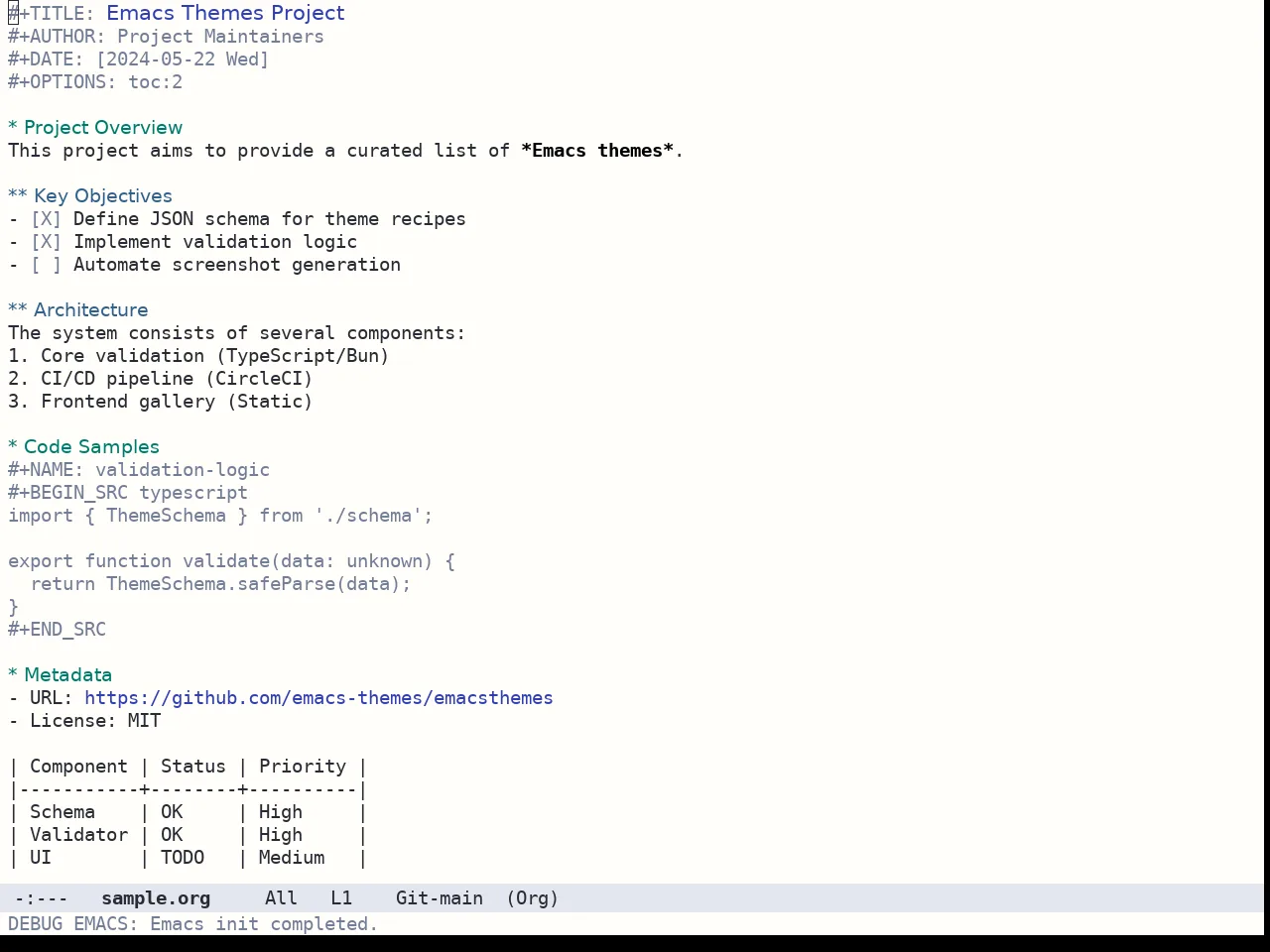
Task: Click list item 'CI/CD pipeline (CircleCI)'
Action: 177,379
